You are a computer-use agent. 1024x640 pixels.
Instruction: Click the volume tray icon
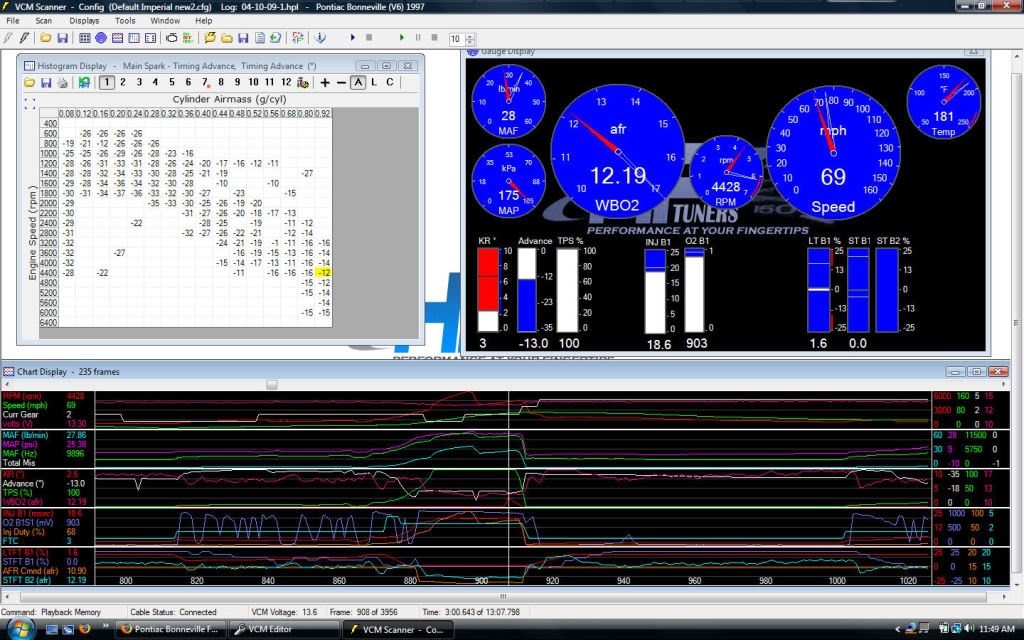tap(969, 629)
